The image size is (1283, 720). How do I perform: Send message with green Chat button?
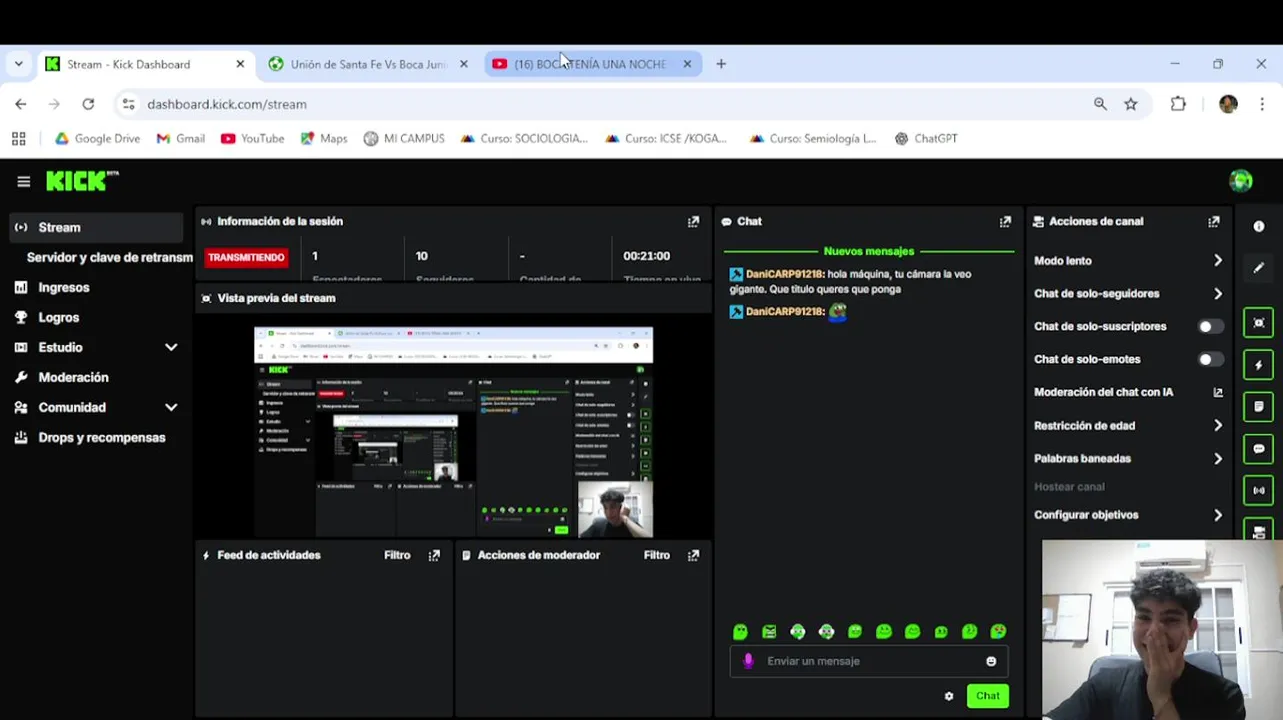[x=988, y=696]
